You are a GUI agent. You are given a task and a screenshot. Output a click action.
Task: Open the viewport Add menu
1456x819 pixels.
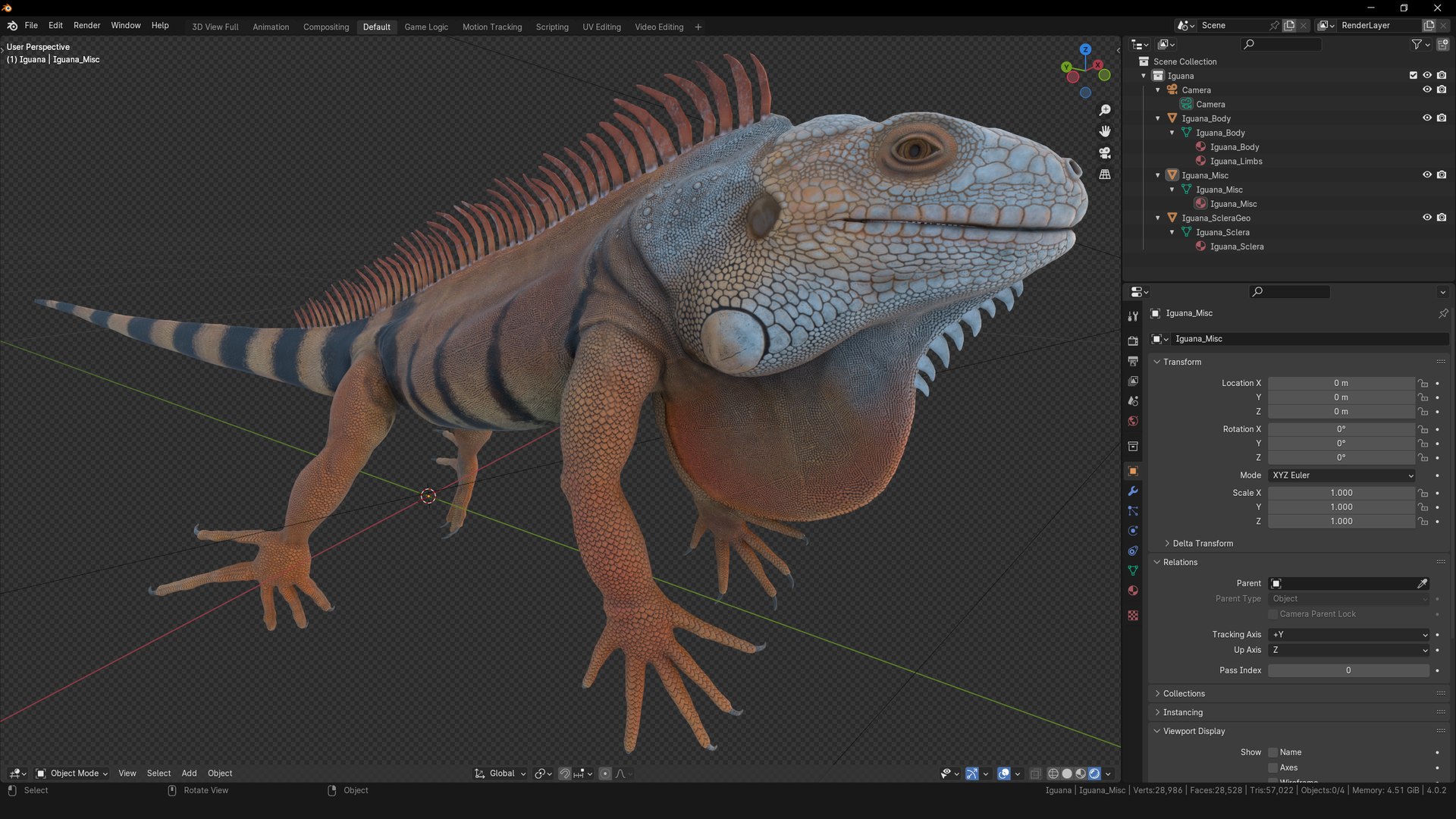point(189,773)
